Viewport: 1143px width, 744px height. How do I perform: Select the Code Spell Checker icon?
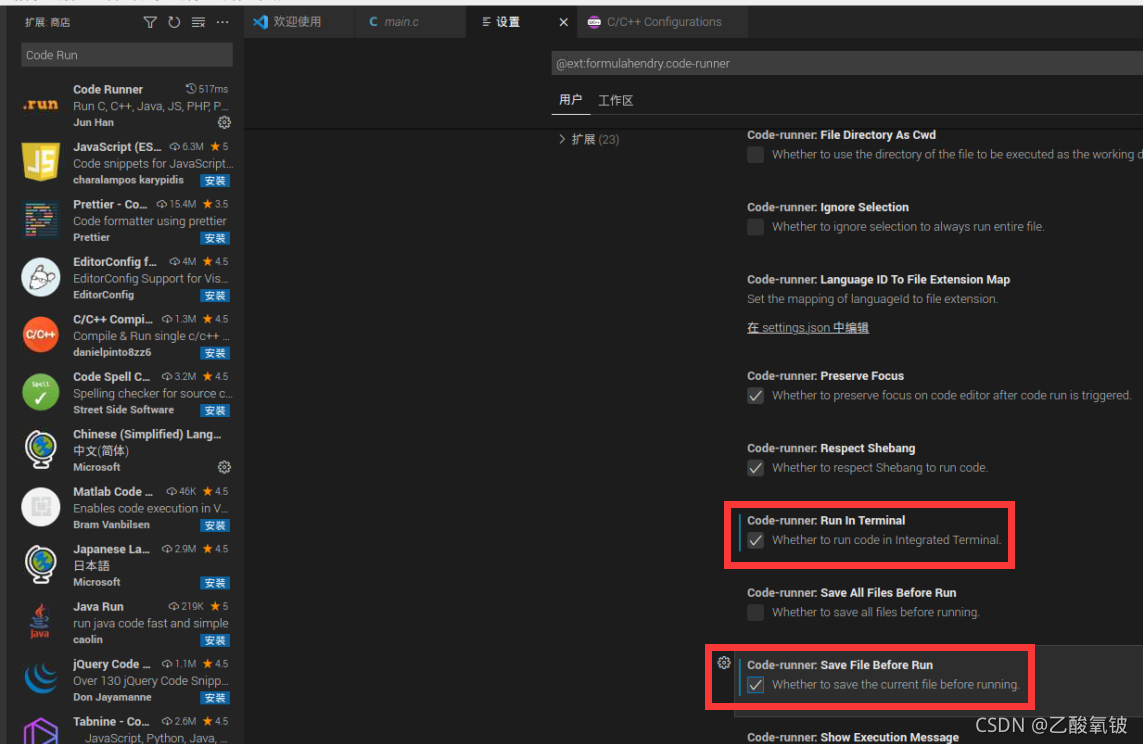coord(41,392)
